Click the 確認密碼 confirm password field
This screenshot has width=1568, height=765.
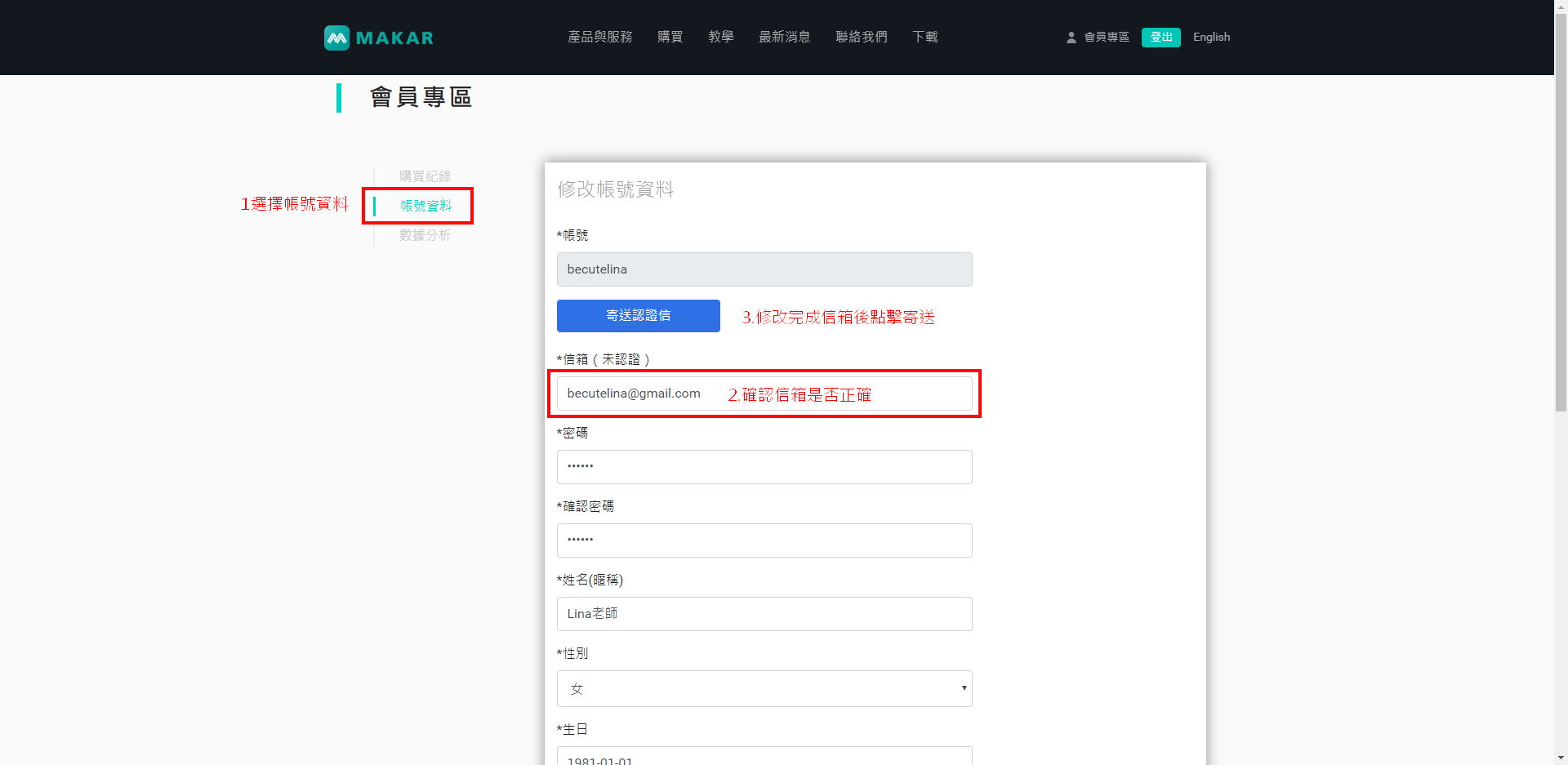(x=764, y=540)
